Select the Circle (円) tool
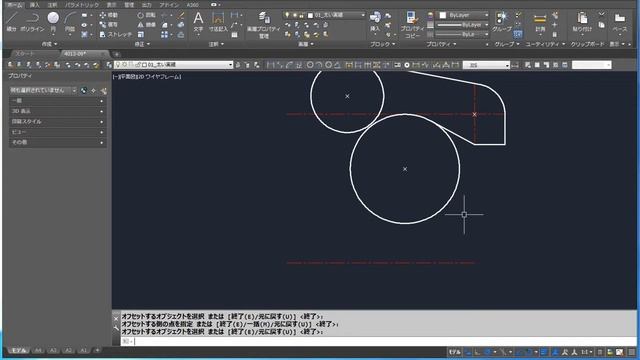 (53, 21)
